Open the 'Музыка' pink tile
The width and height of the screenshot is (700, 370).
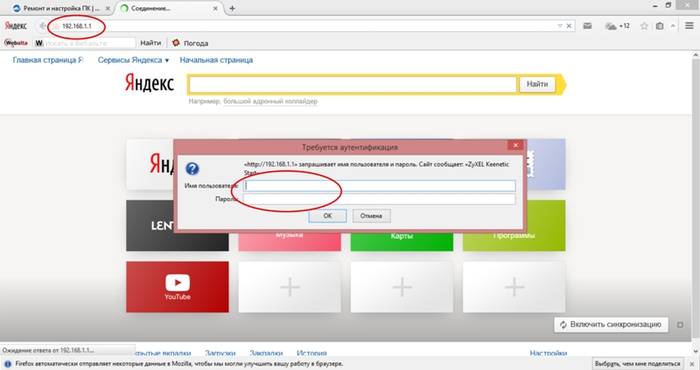pyautogui.click(x=289, y=241)
